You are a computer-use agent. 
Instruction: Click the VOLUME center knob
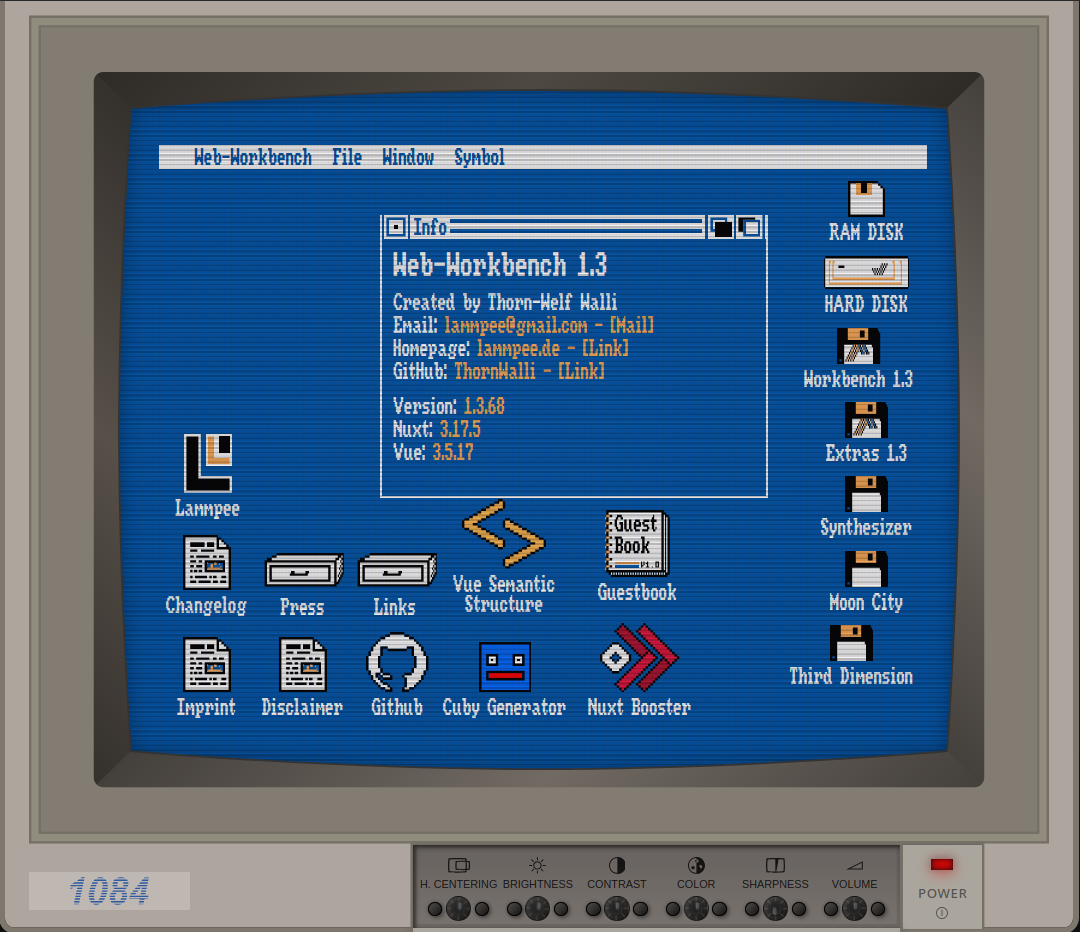(854, 909)
